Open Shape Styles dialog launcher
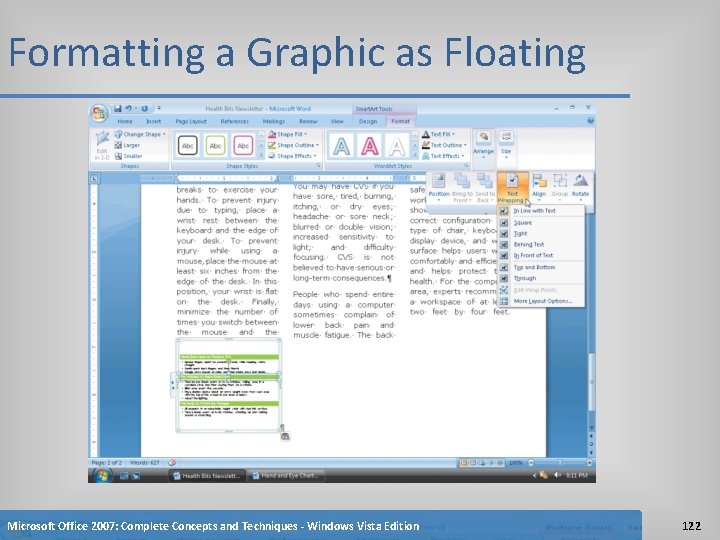Image resolution: width=720 pixels, height=540 pixels. point(318,166)
